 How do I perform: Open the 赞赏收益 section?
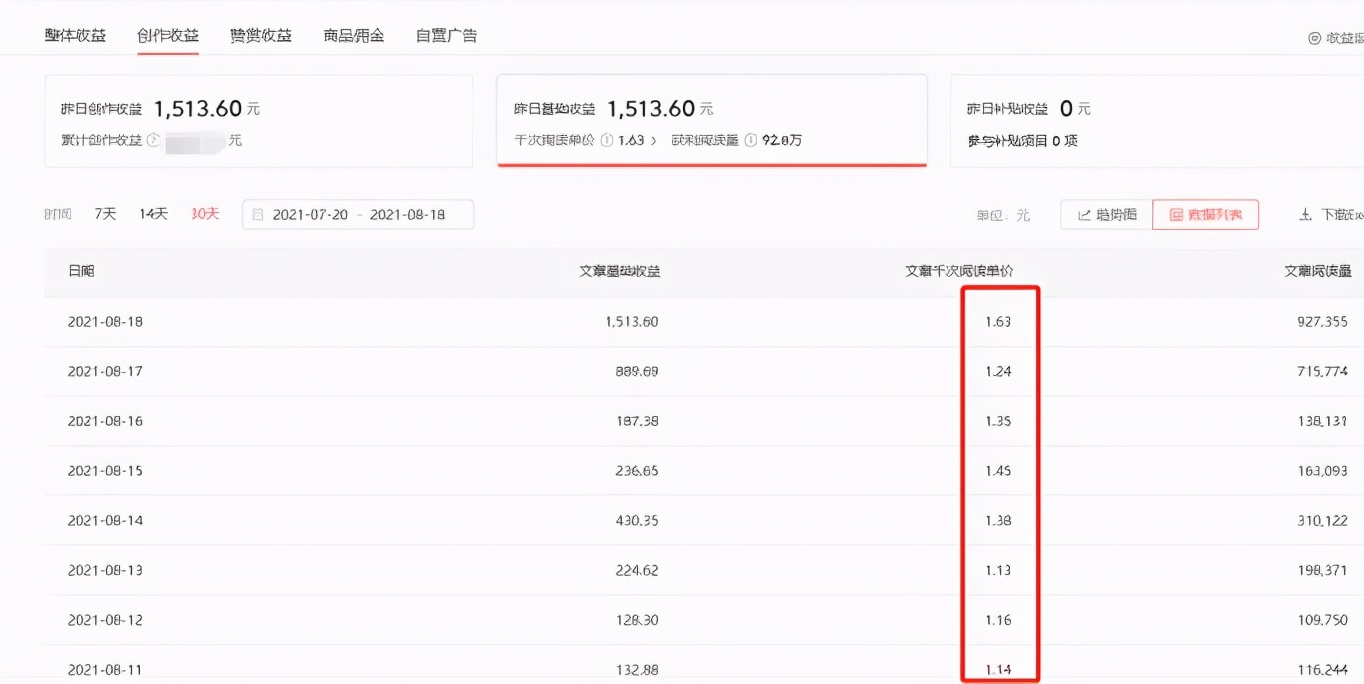coord(260,33)
